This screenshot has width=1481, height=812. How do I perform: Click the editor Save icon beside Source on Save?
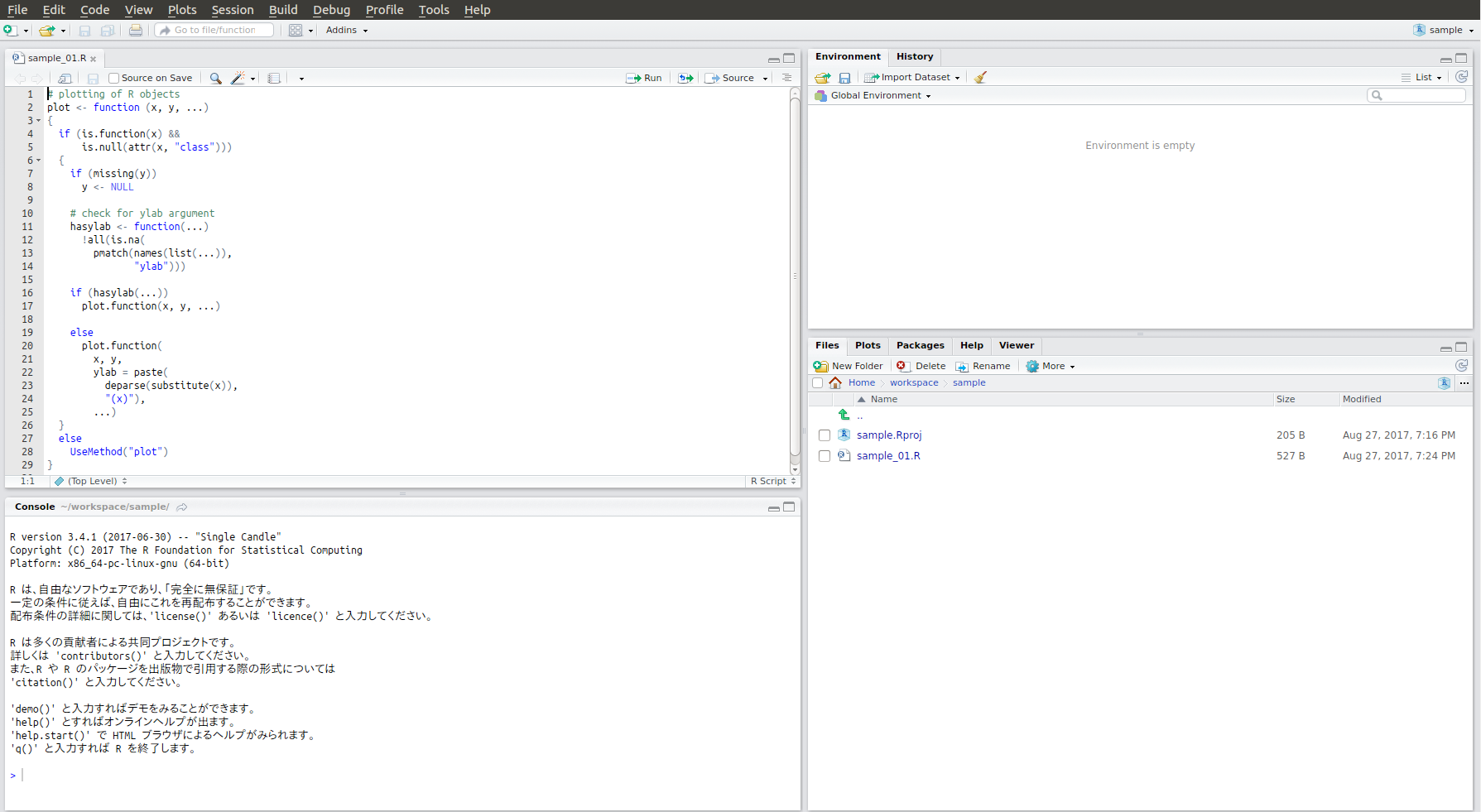[93, 78]
